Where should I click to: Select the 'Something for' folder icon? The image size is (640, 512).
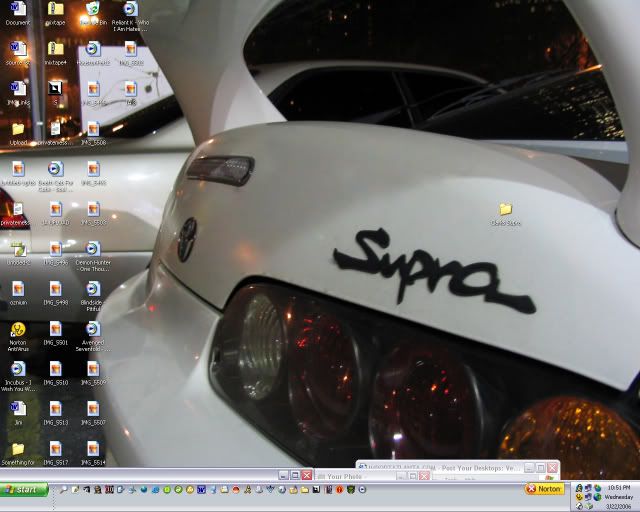17,449
